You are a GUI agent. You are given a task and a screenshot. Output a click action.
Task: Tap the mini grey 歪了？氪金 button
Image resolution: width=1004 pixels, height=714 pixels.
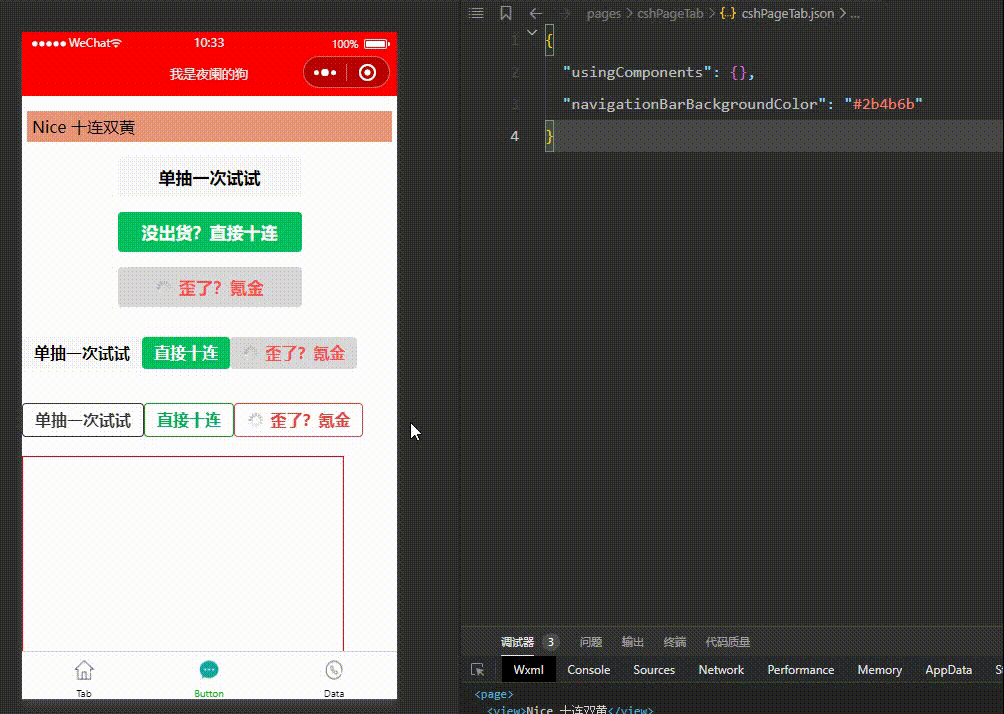(293, 353)
